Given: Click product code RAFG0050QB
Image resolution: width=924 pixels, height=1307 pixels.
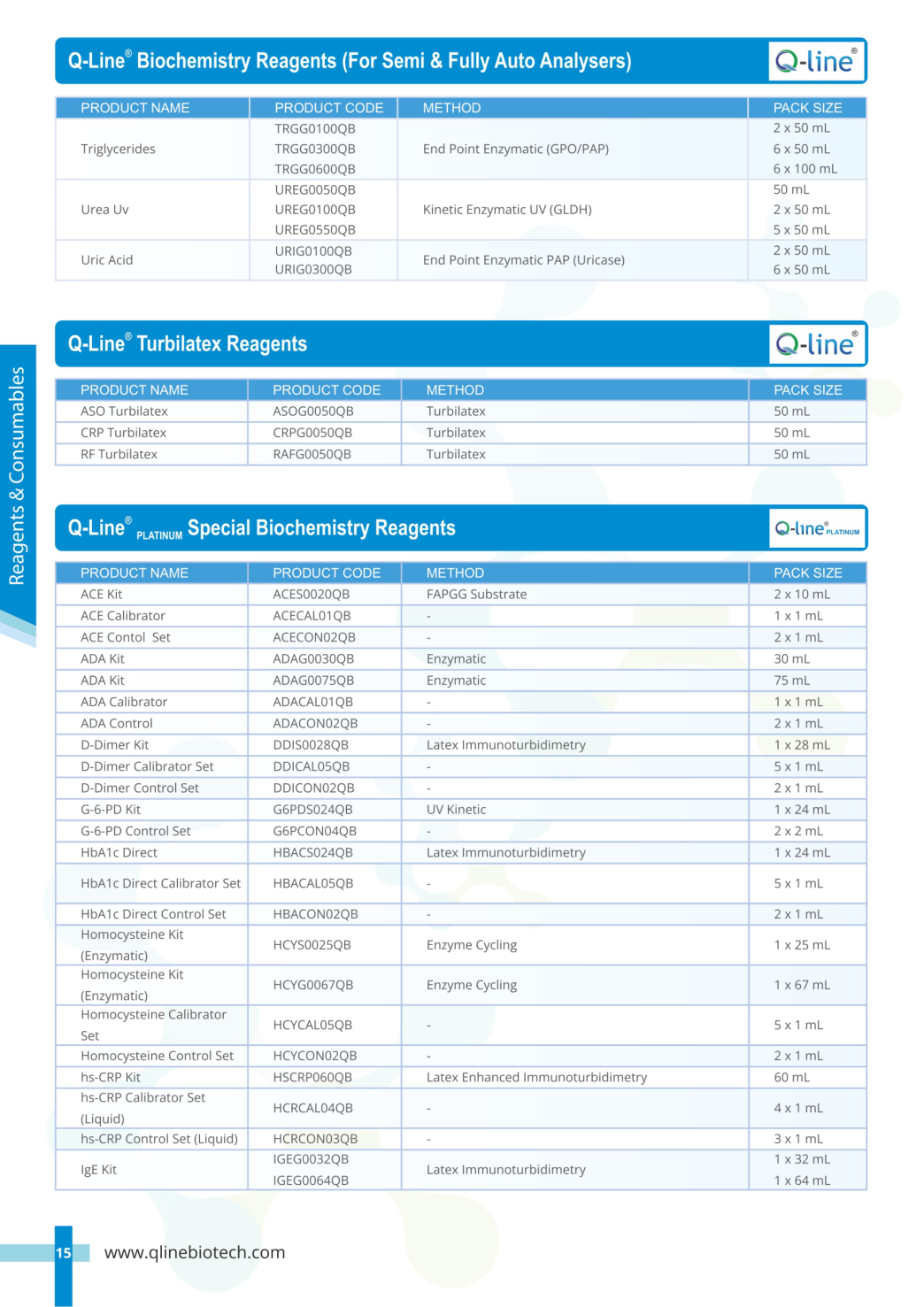Looking at the screenshot, I should pyautogui.click(x=312, y=454).
